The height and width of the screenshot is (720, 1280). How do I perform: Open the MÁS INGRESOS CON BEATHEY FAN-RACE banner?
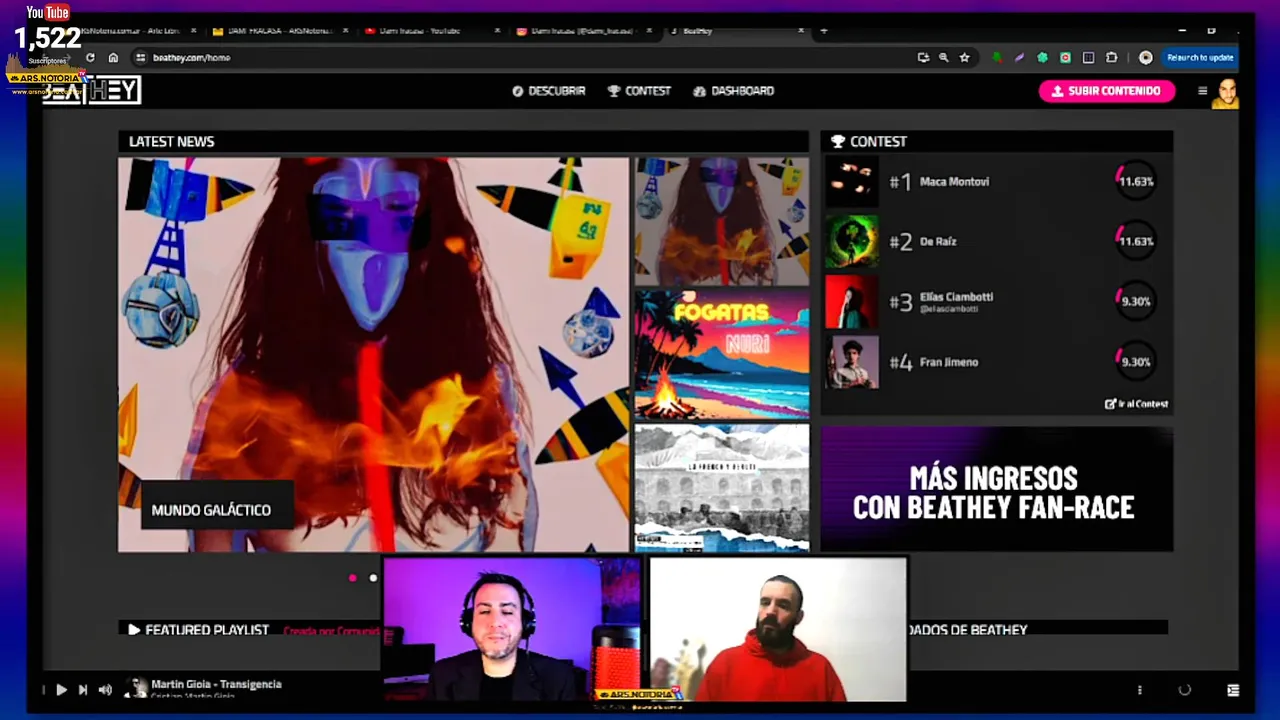click(x=996, y=490)
